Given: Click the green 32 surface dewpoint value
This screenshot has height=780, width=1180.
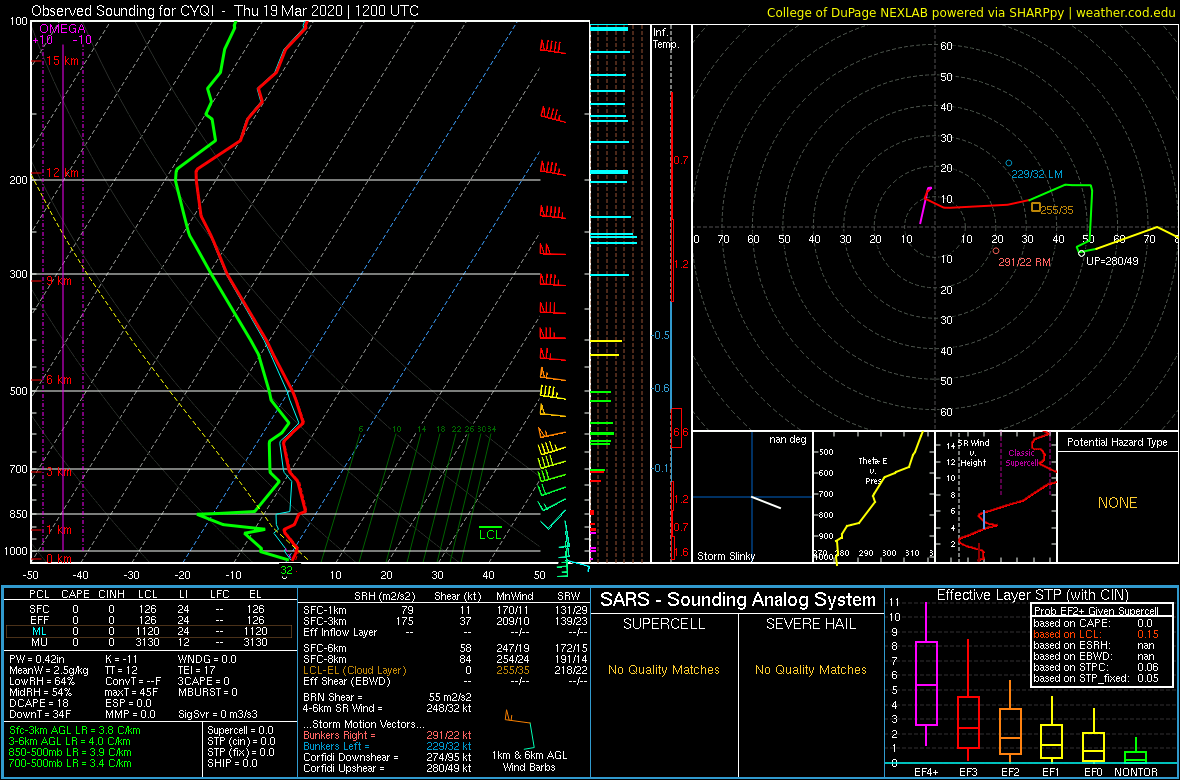Looking at the screenshot, I should (x=286, y=569).
